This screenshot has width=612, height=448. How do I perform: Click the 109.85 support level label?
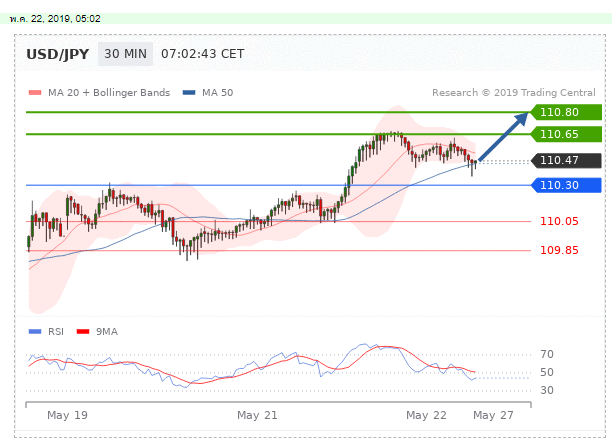point(559,250)
